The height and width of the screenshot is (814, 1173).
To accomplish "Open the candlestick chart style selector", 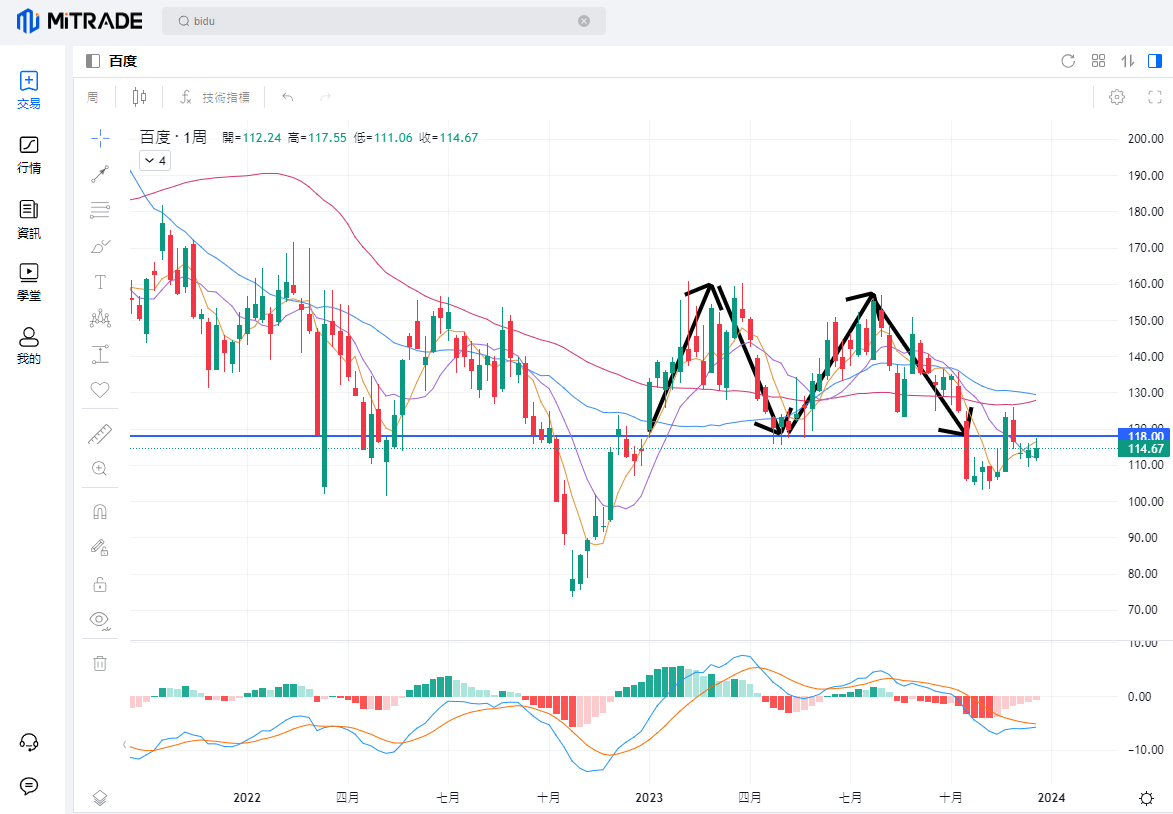I will coord(139,97).
